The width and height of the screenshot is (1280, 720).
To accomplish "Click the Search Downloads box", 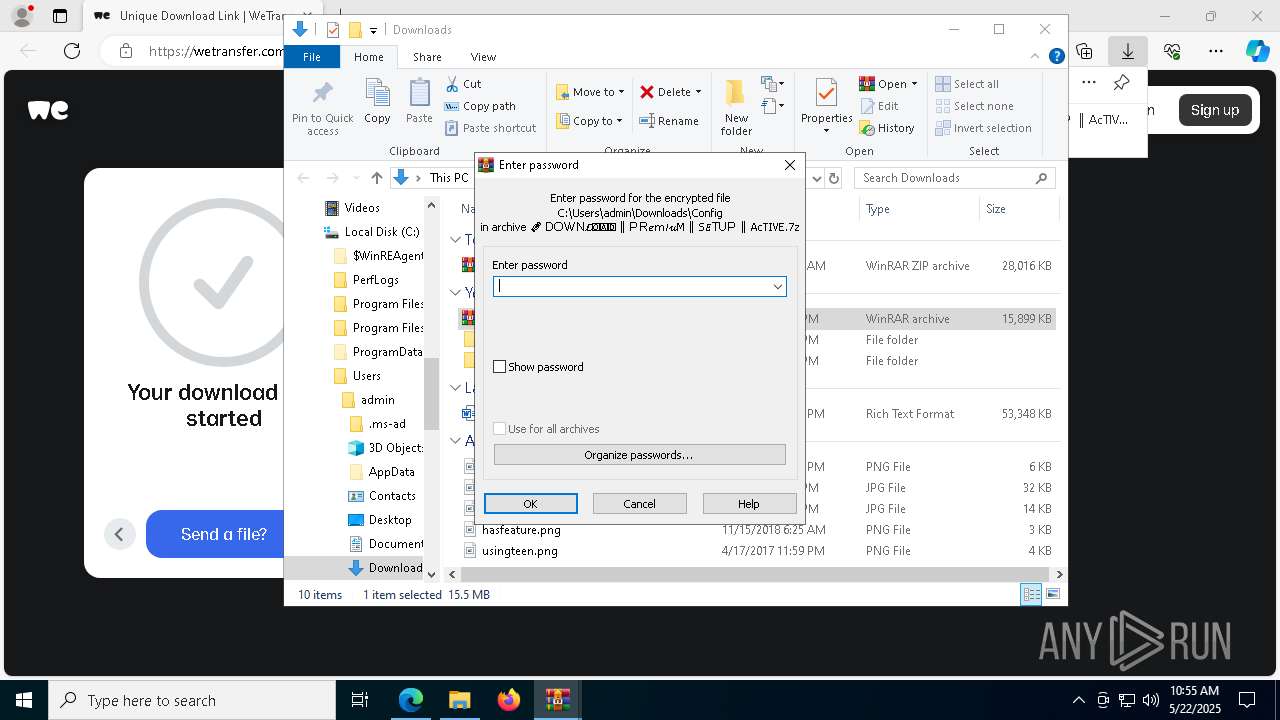I will (x=955, y=178).
